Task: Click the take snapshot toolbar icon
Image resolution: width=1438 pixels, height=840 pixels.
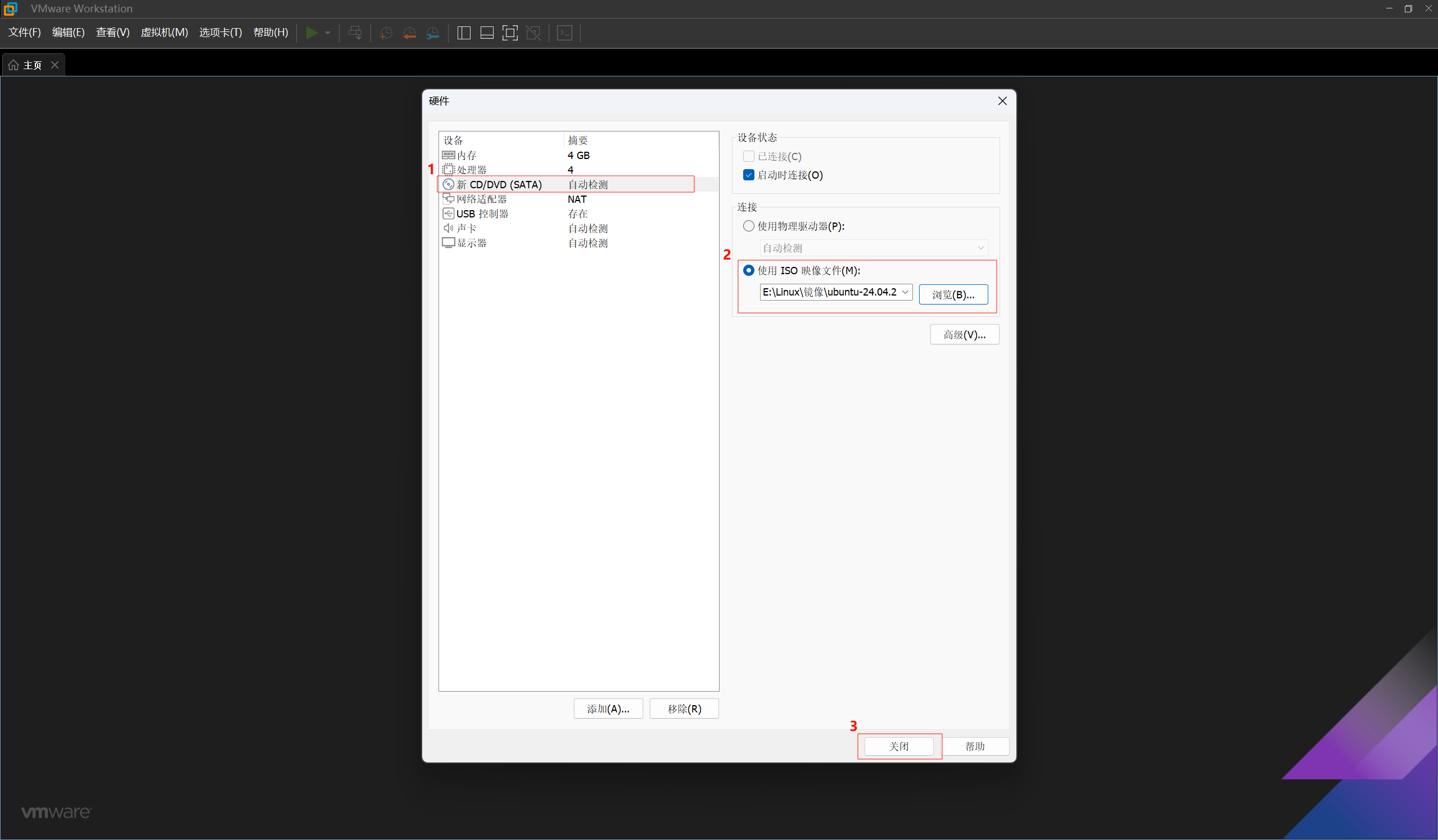Action: 386,33
